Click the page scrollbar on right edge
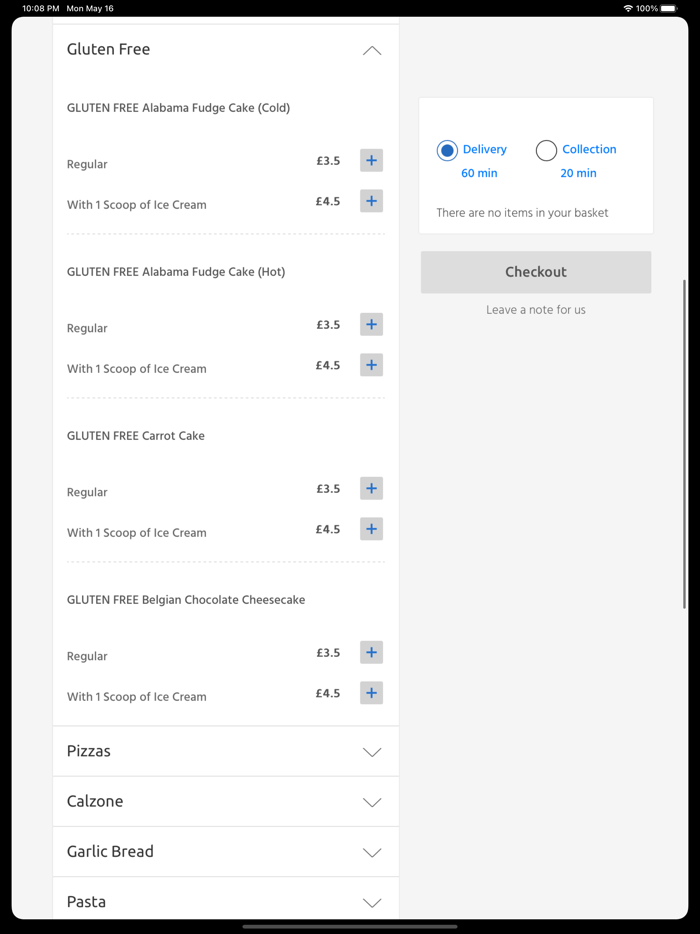This screenshot has width=700, height=934. [685, 400]
